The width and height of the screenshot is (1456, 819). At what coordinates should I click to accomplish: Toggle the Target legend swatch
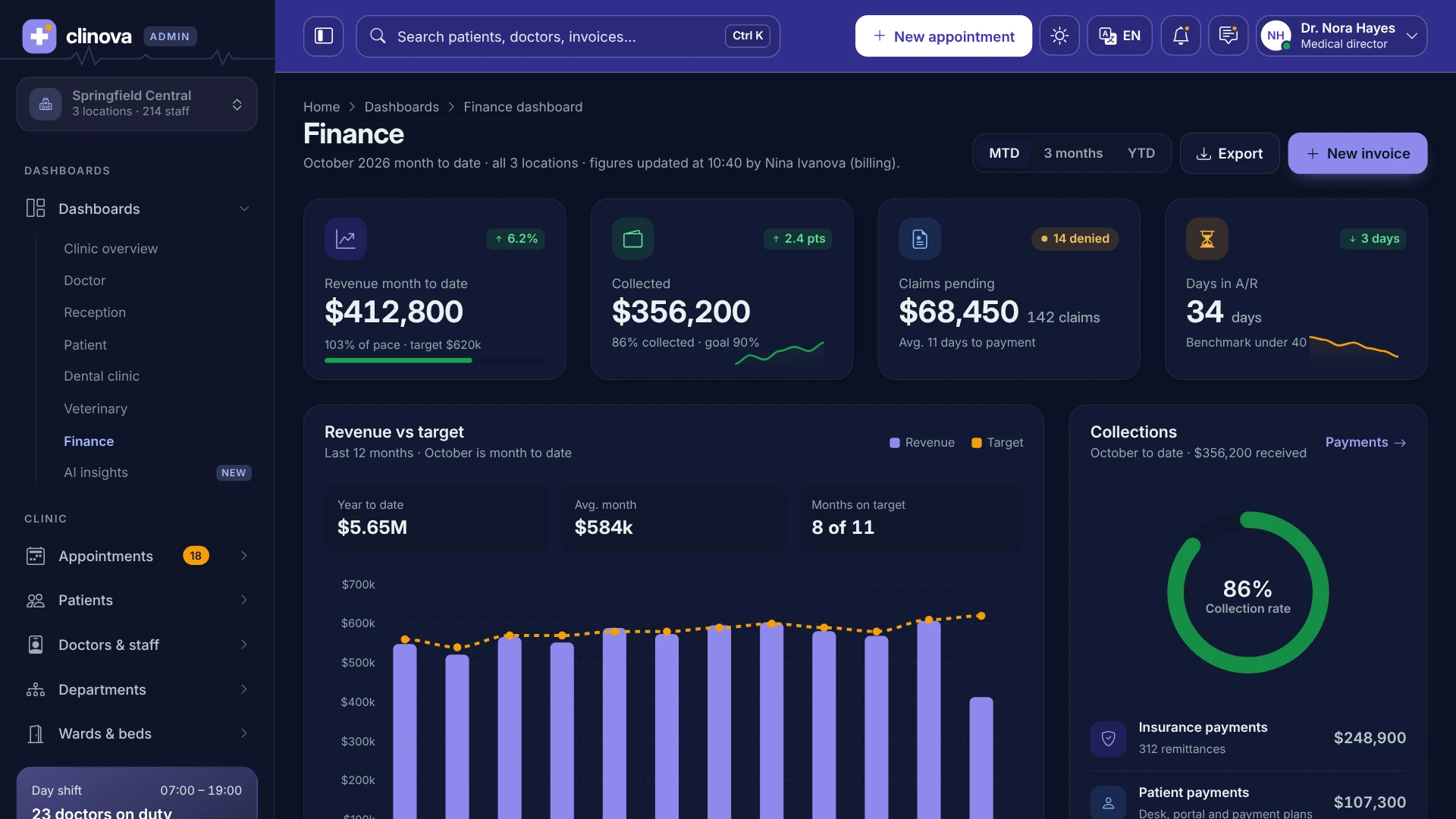point(977,443)
